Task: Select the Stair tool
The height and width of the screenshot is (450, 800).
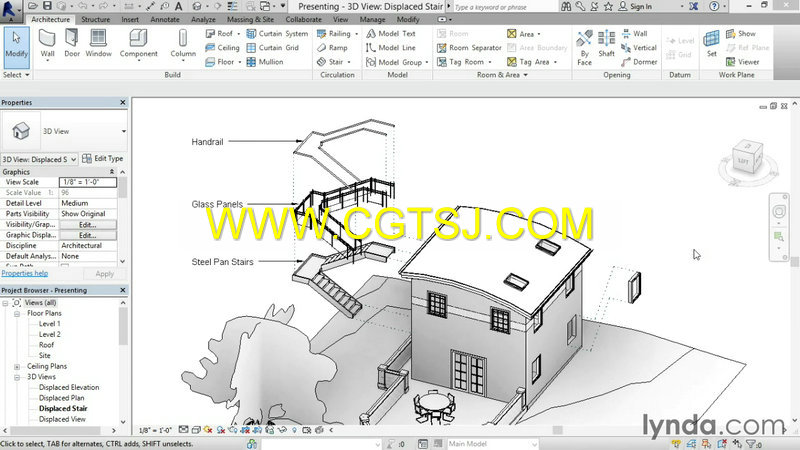Action: click(334, 62)
